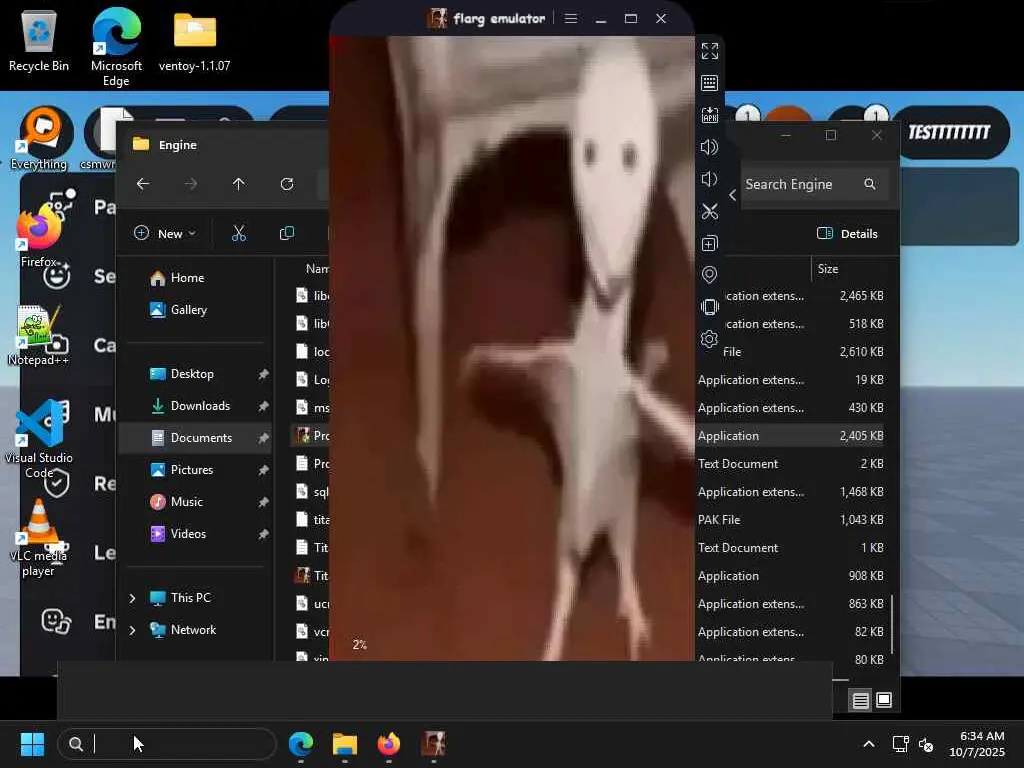Click the emulator shake device icon
Screen dimensions: 1024x768
[x=709, y=307]
